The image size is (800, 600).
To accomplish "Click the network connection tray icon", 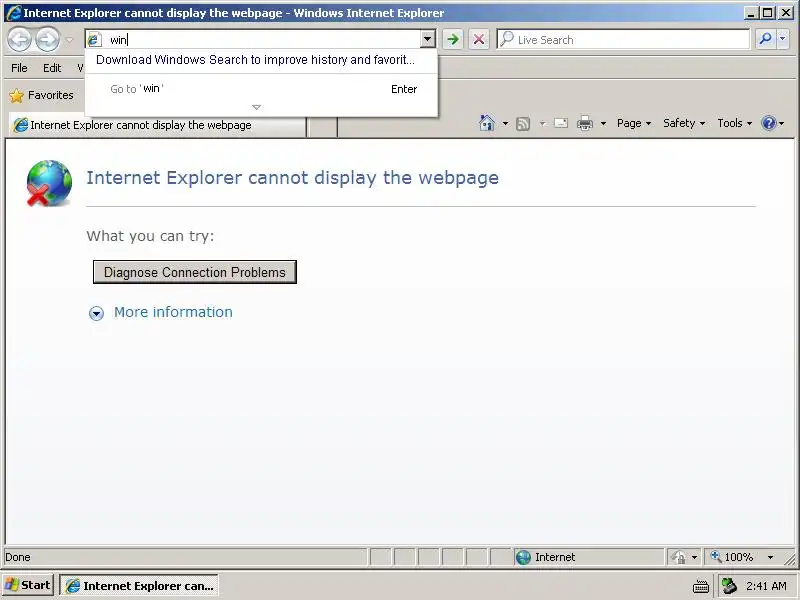I will pyautogui.click(x=730, y=586).
